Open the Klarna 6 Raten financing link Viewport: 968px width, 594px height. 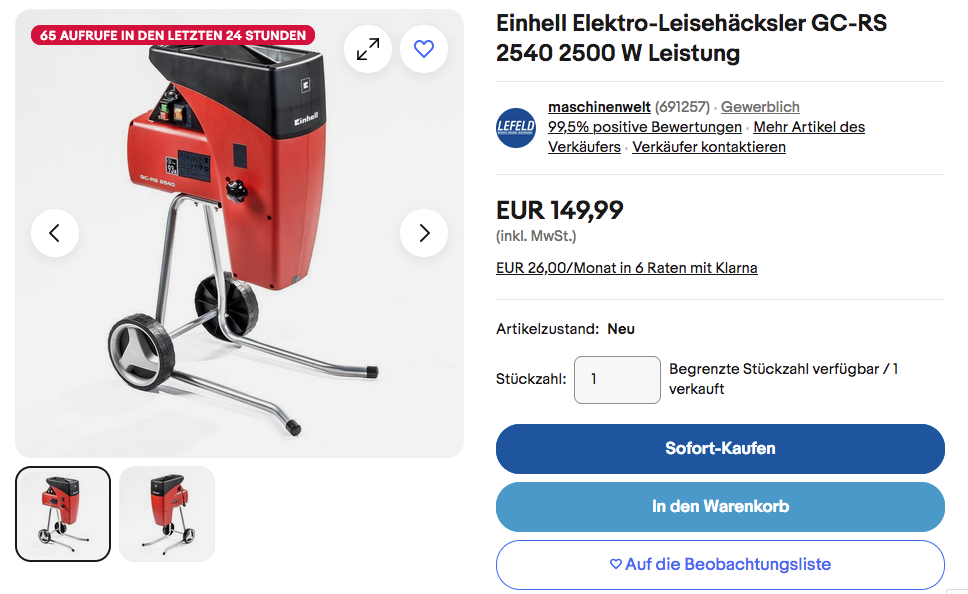pos(627,268)
